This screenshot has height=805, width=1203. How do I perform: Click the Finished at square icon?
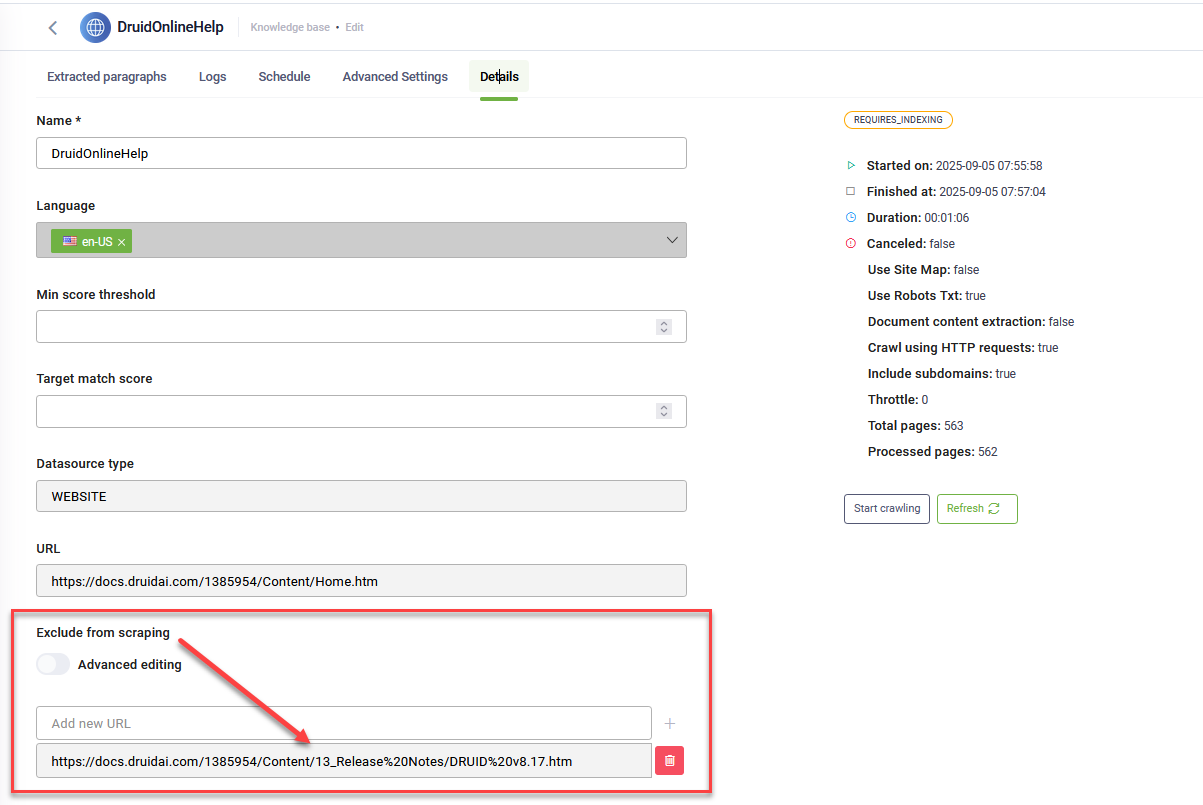tap(851, 192)
